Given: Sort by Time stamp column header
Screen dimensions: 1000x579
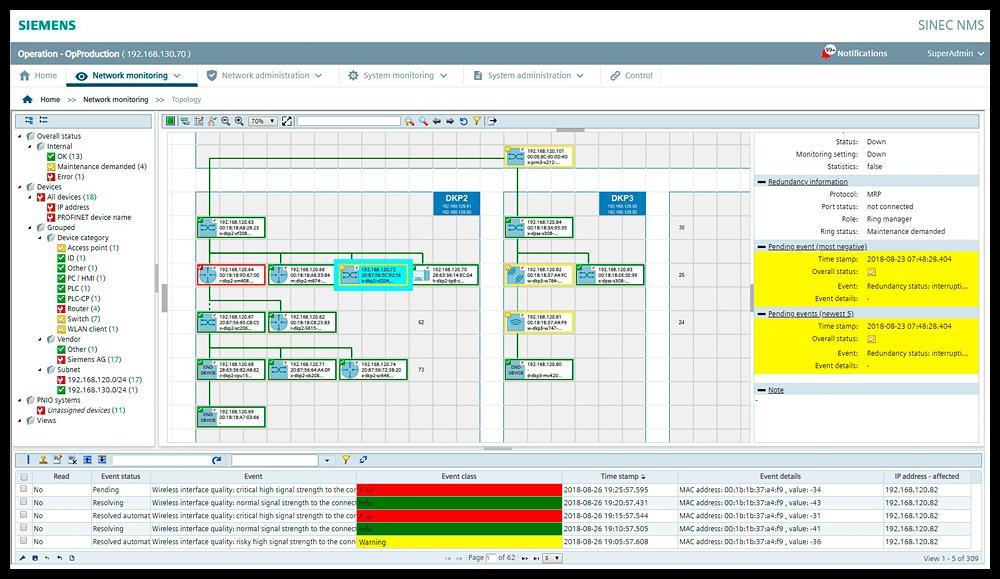Looking at the screenshot, I should pos(622,476).
